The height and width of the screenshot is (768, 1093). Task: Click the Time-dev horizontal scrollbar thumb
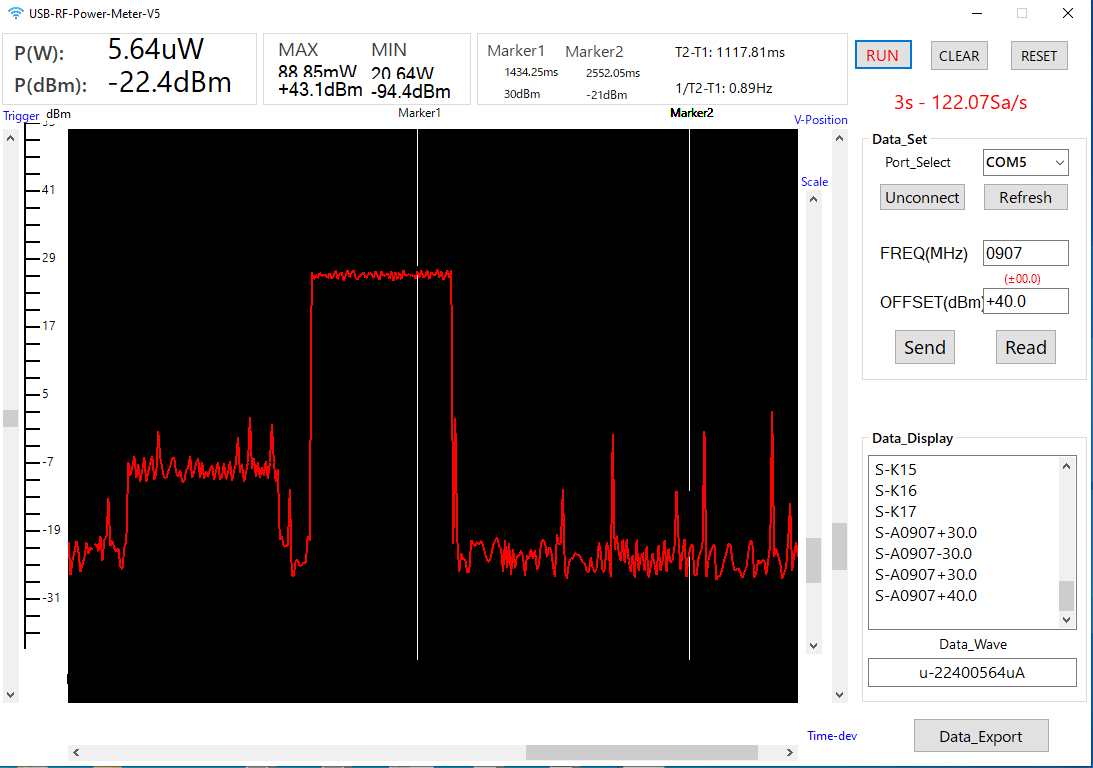(641, 753)
